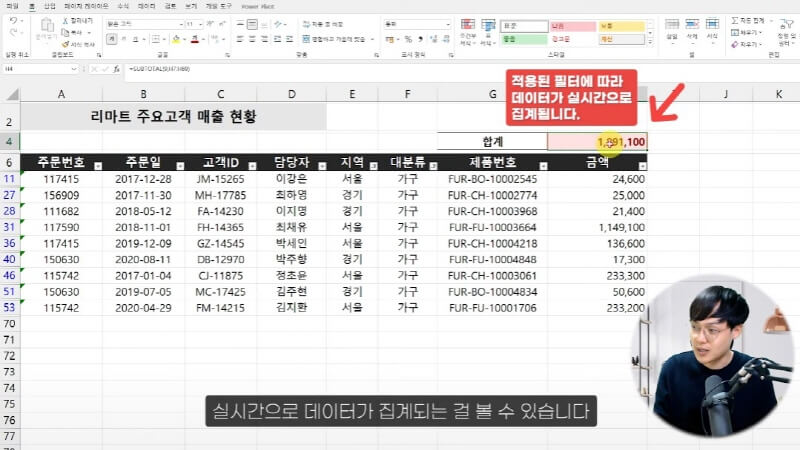This screenshot has height=450, width=800.
Task: Toggle the middle align button
Action: click(252, 24)
